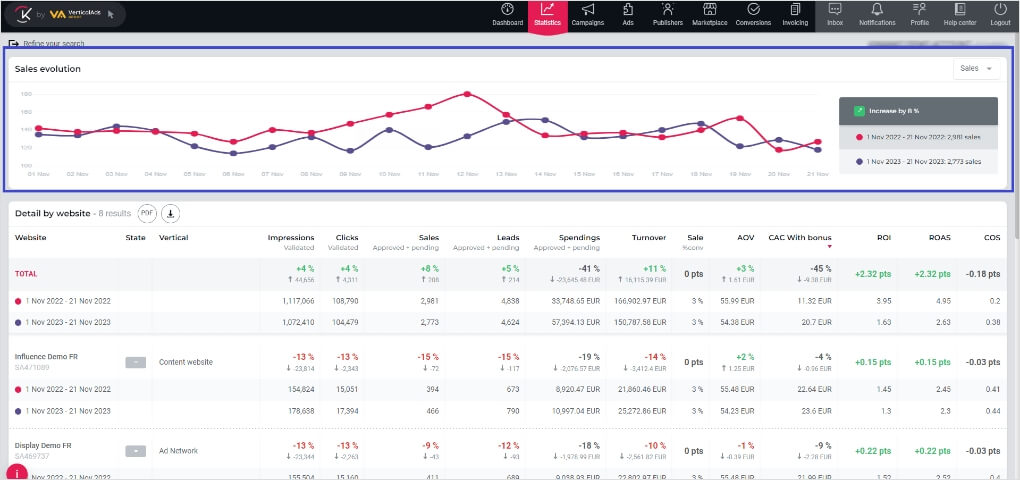Click the Influence Demo FR website name
The image size is (1020, 480).
46,357
